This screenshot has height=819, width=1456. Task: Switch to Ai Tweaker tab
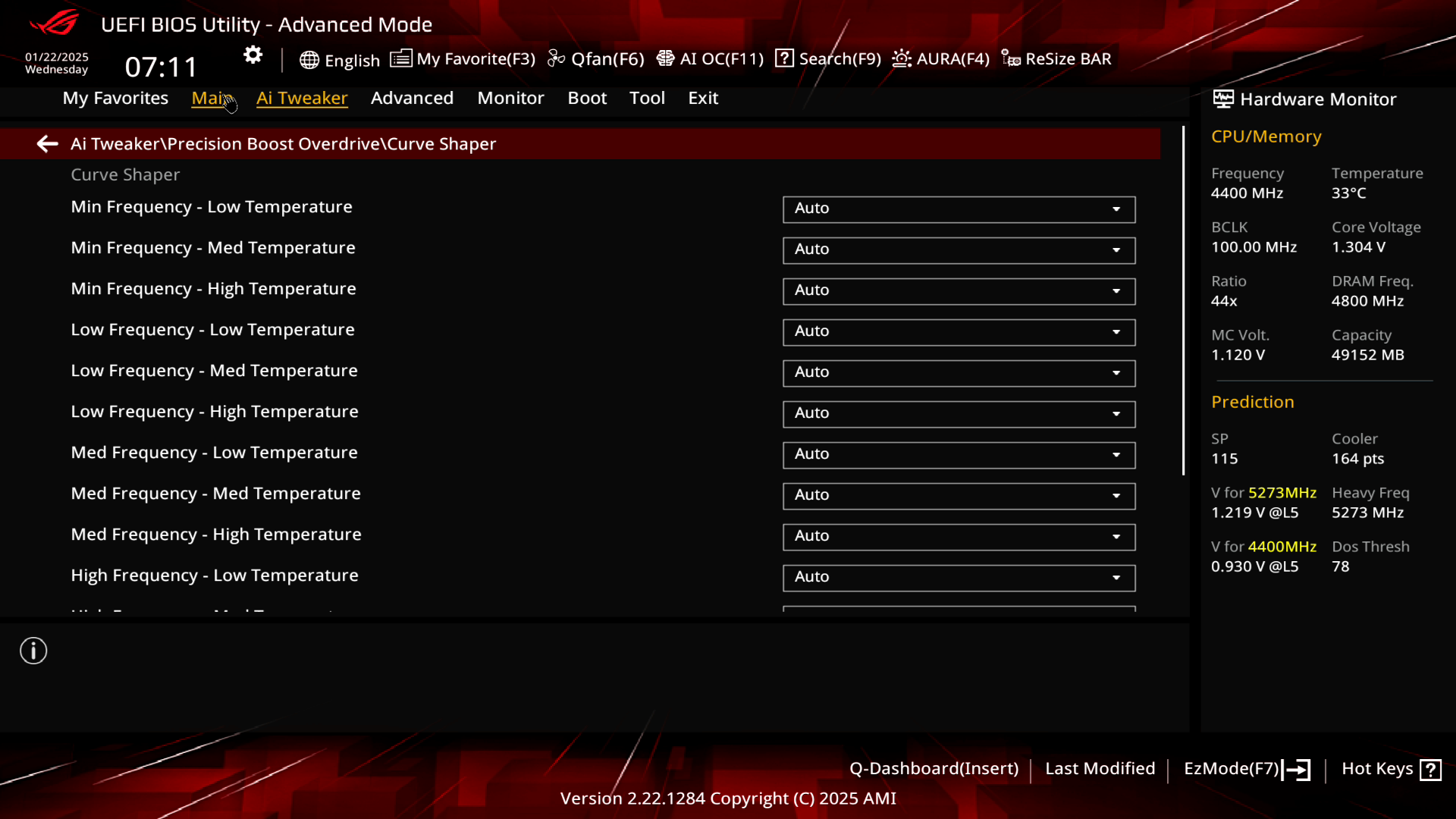click(302, 97)
